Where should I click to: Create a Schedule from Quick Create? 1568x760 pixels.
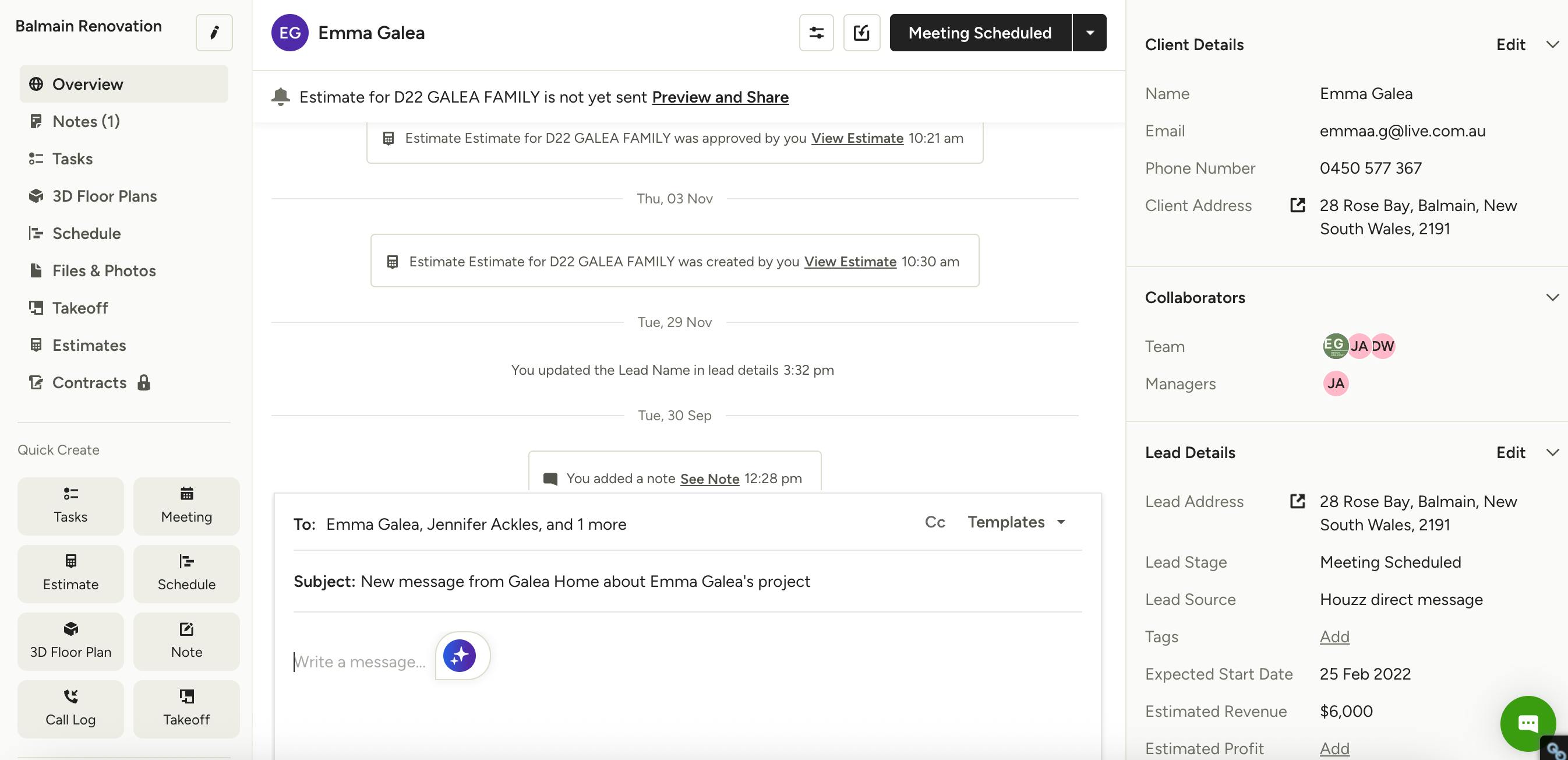point(186,573)
